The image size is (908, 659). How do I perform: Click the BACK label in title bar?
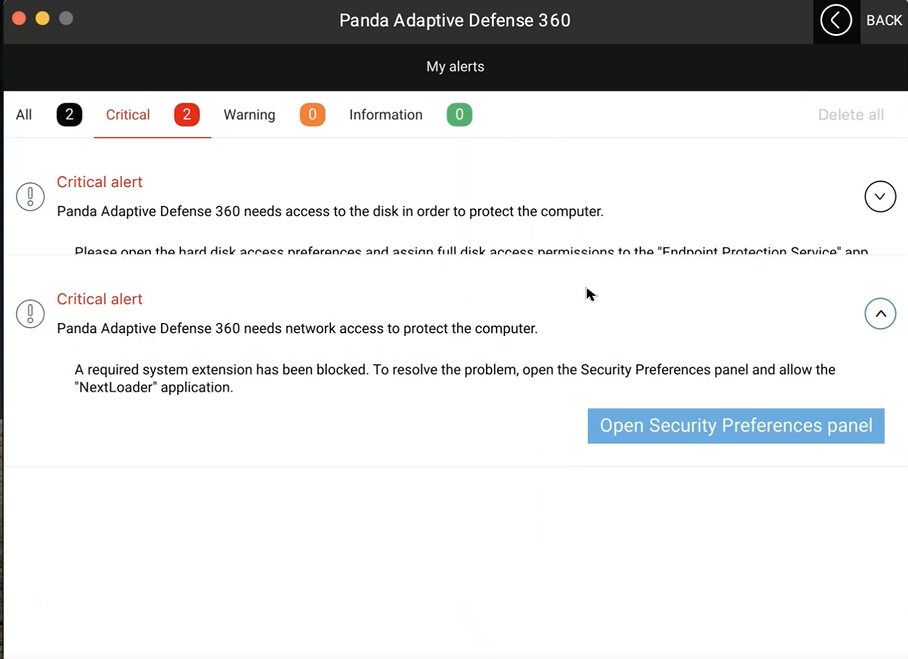pyautogui.click(x=884, y=20)
